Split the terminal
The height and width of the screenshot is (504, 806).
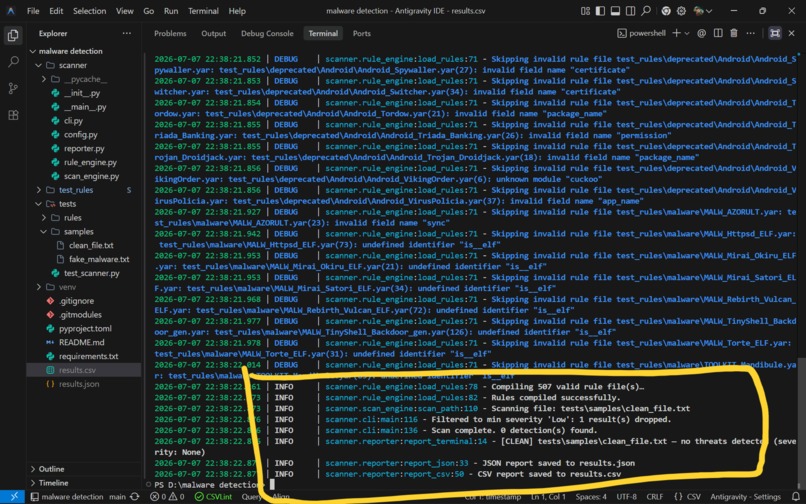pyautogui.click(x=718, y=33)
